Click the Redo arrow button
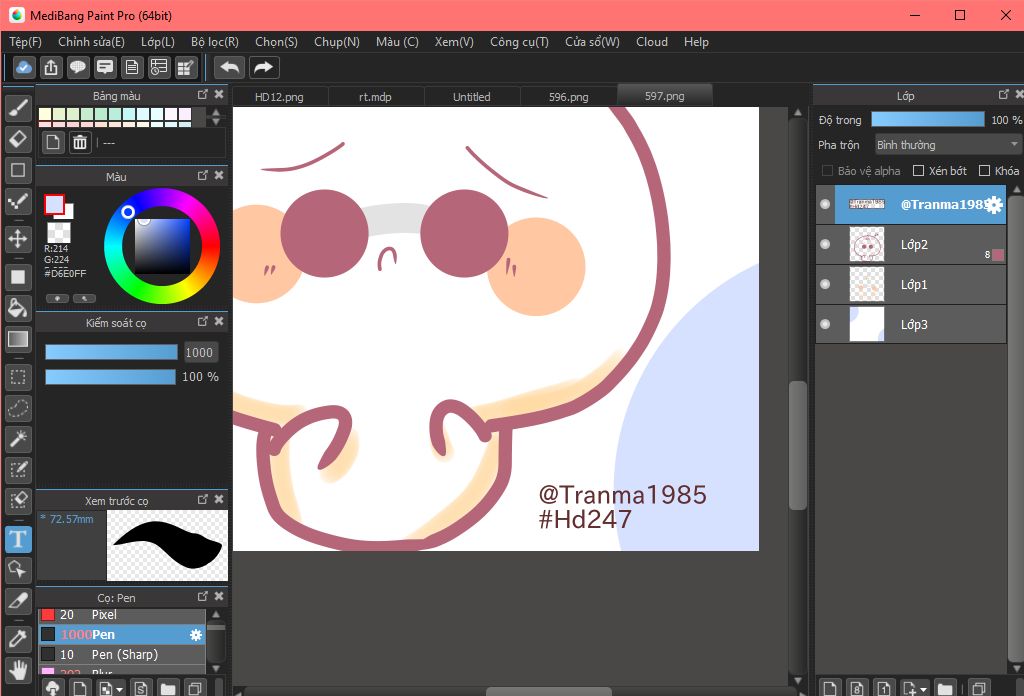The height and width of the screenshot is (696, 1024). click(263, 67)
